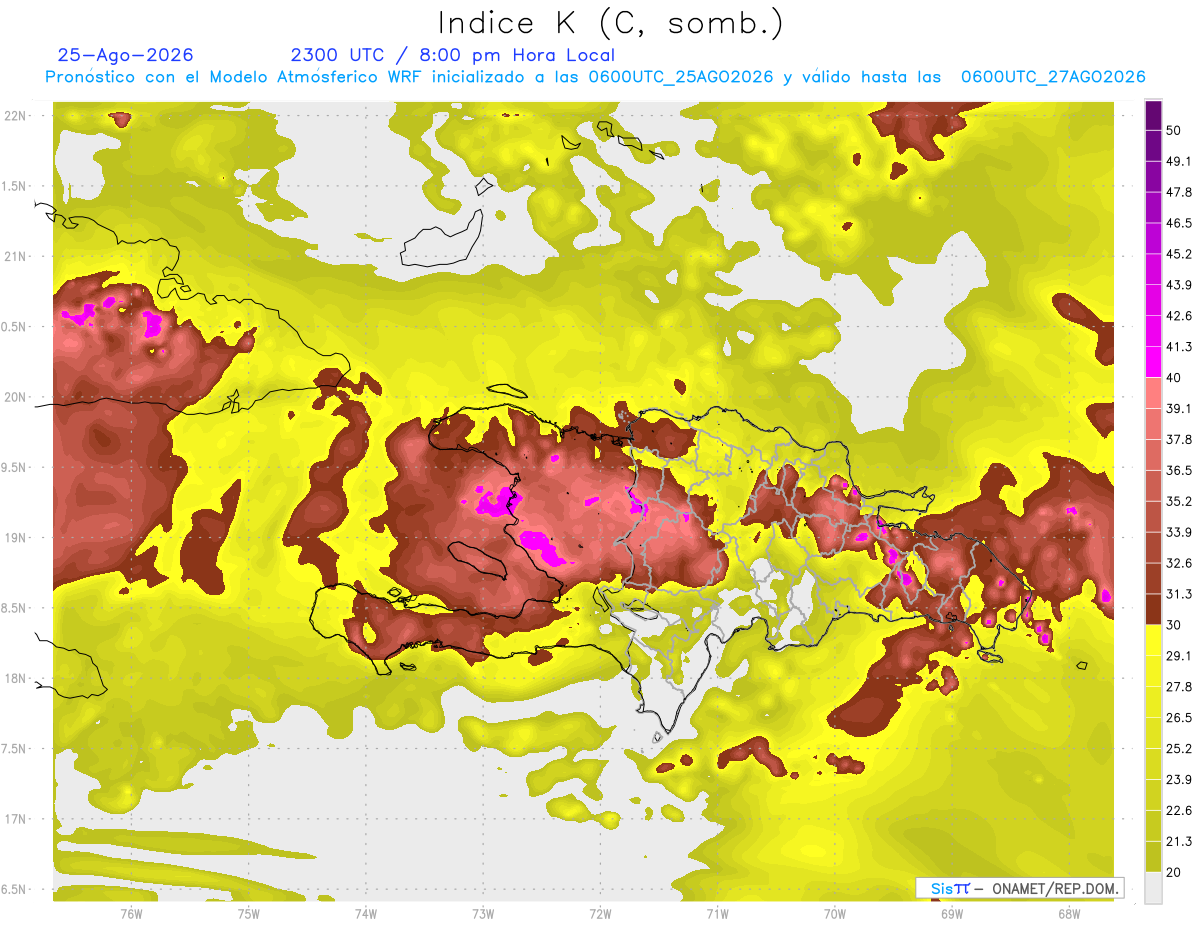Click the colorbar value "37.8"
Screen dimensions: 1200x927
coord(1179,439)
